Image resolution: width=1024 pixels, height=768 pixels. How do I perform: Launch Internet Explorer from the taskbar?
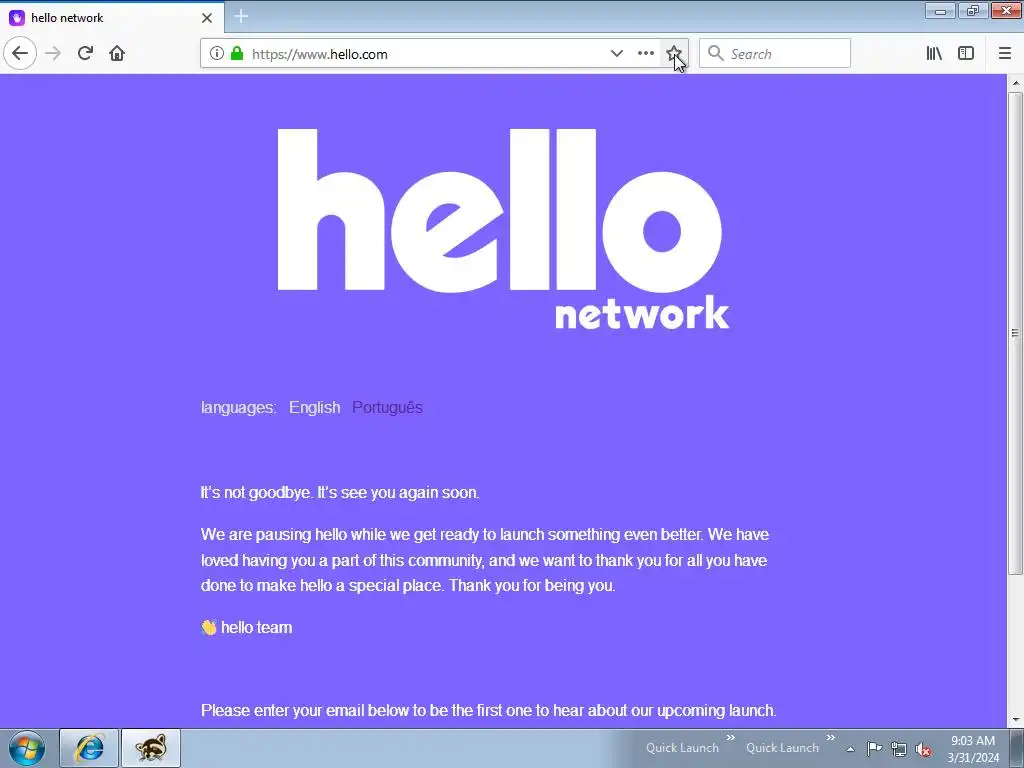(89, 748)
